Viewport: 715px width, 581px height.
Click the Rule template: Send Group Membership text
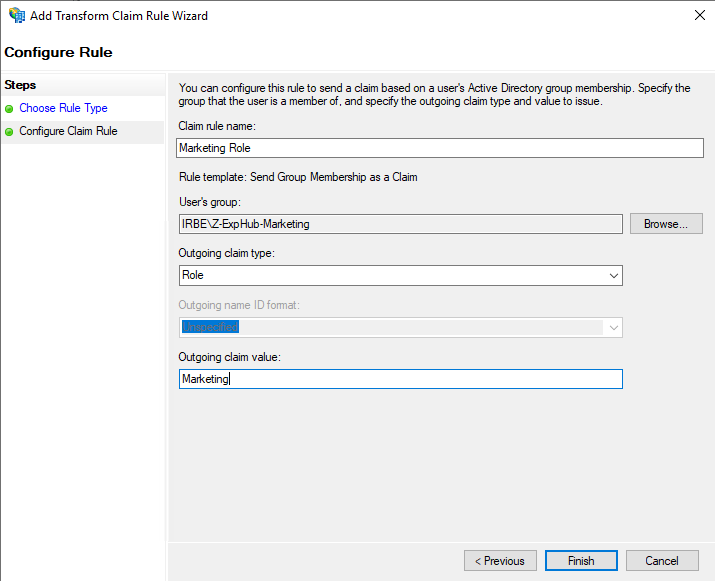298,177
